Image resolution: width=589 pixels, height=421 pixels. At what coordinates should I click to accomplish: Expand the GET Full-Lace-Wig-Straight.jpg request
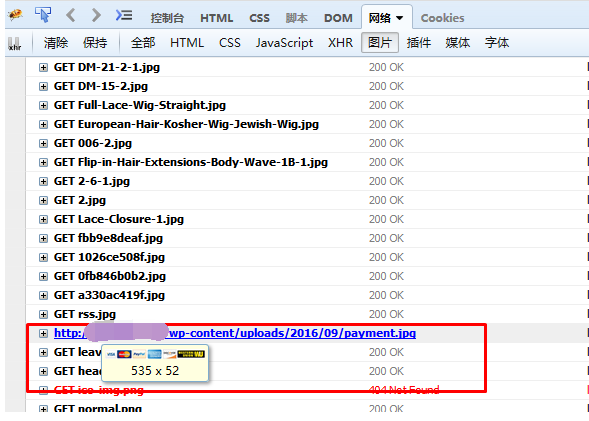click(44, 106)
